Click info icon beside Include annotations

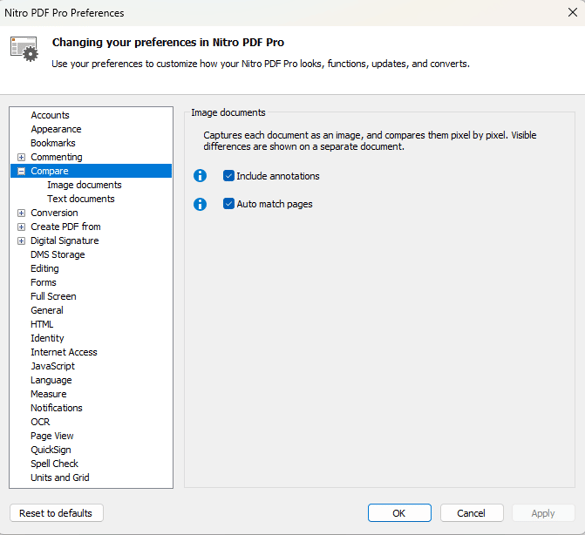(x=200, y=176)
